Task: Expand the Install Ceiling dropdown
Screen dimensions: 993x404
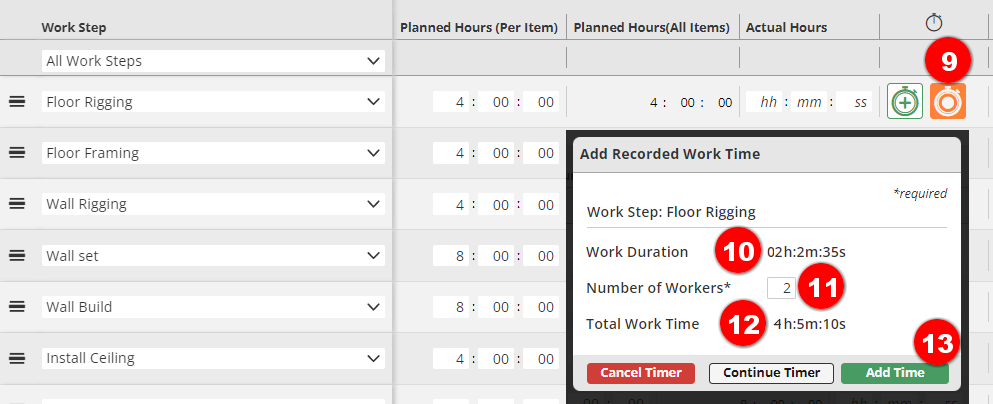Action: click(213, 358)
